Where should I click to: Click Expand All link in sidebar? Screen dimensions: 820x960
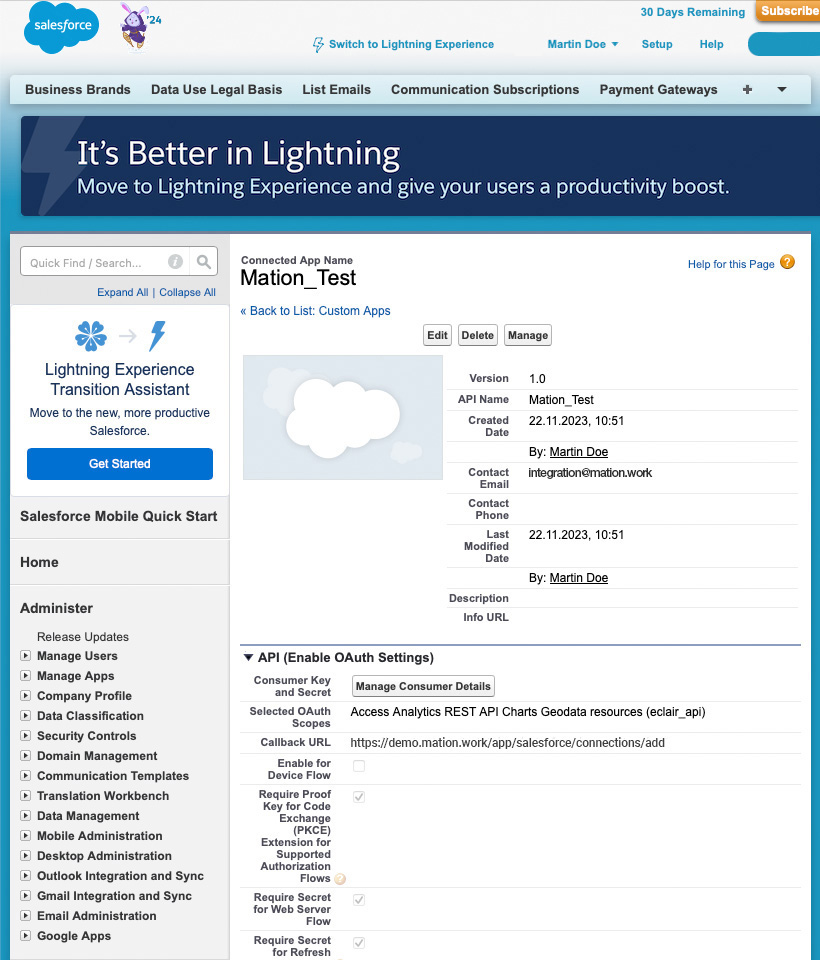(x=122, y=292)
